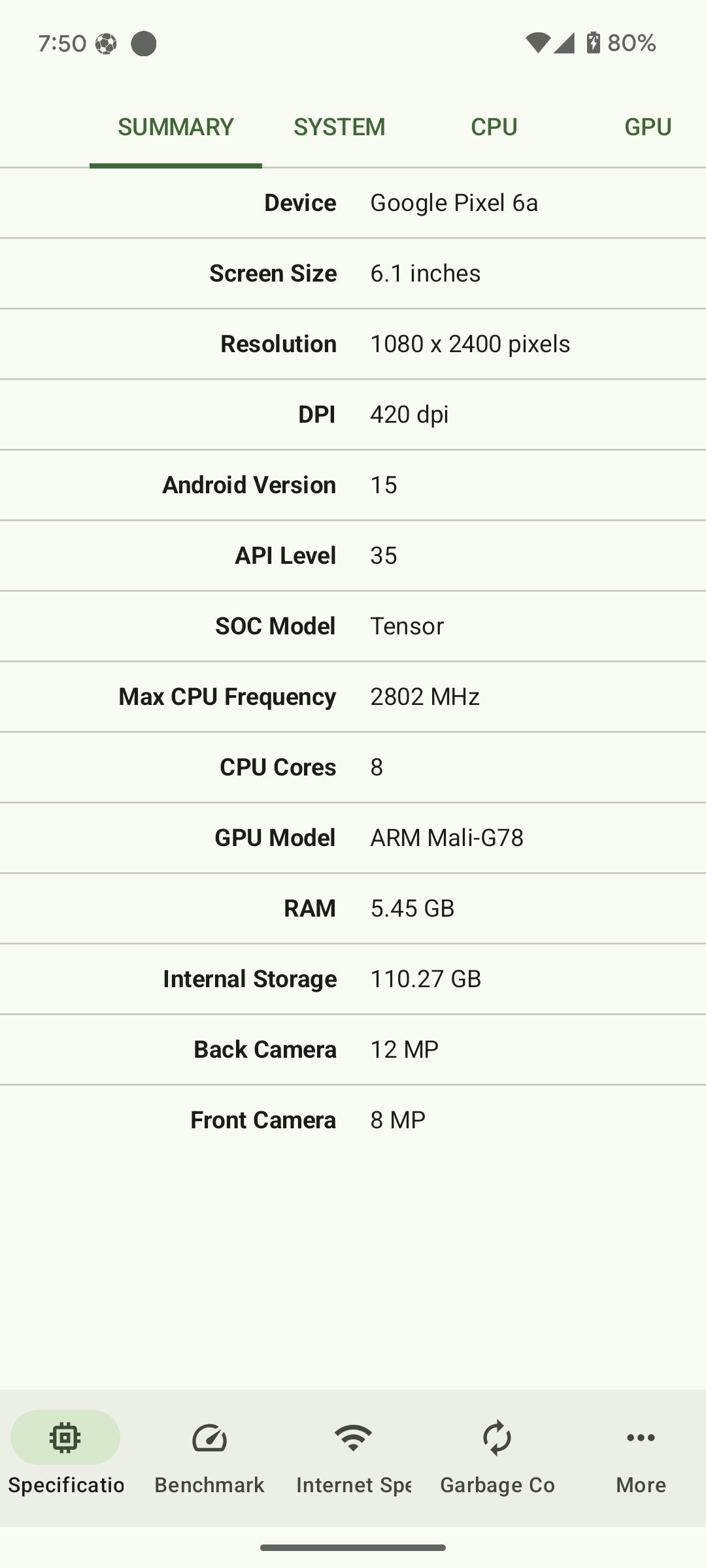This screenshot has height=1568, width=706.
Task: Tap the SOC Model Tensor entry
Action: pos(353,626)
